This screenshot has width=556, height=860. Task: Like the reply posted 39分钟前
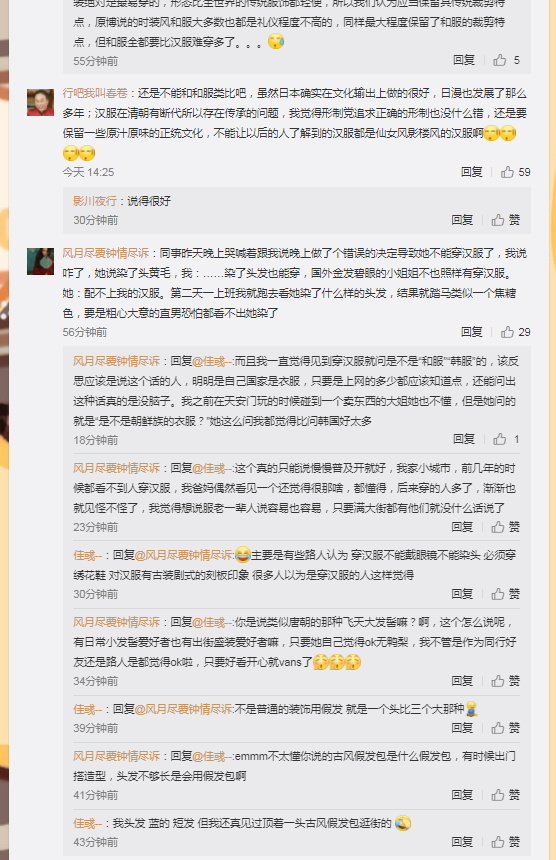click(x=506, y=728)
